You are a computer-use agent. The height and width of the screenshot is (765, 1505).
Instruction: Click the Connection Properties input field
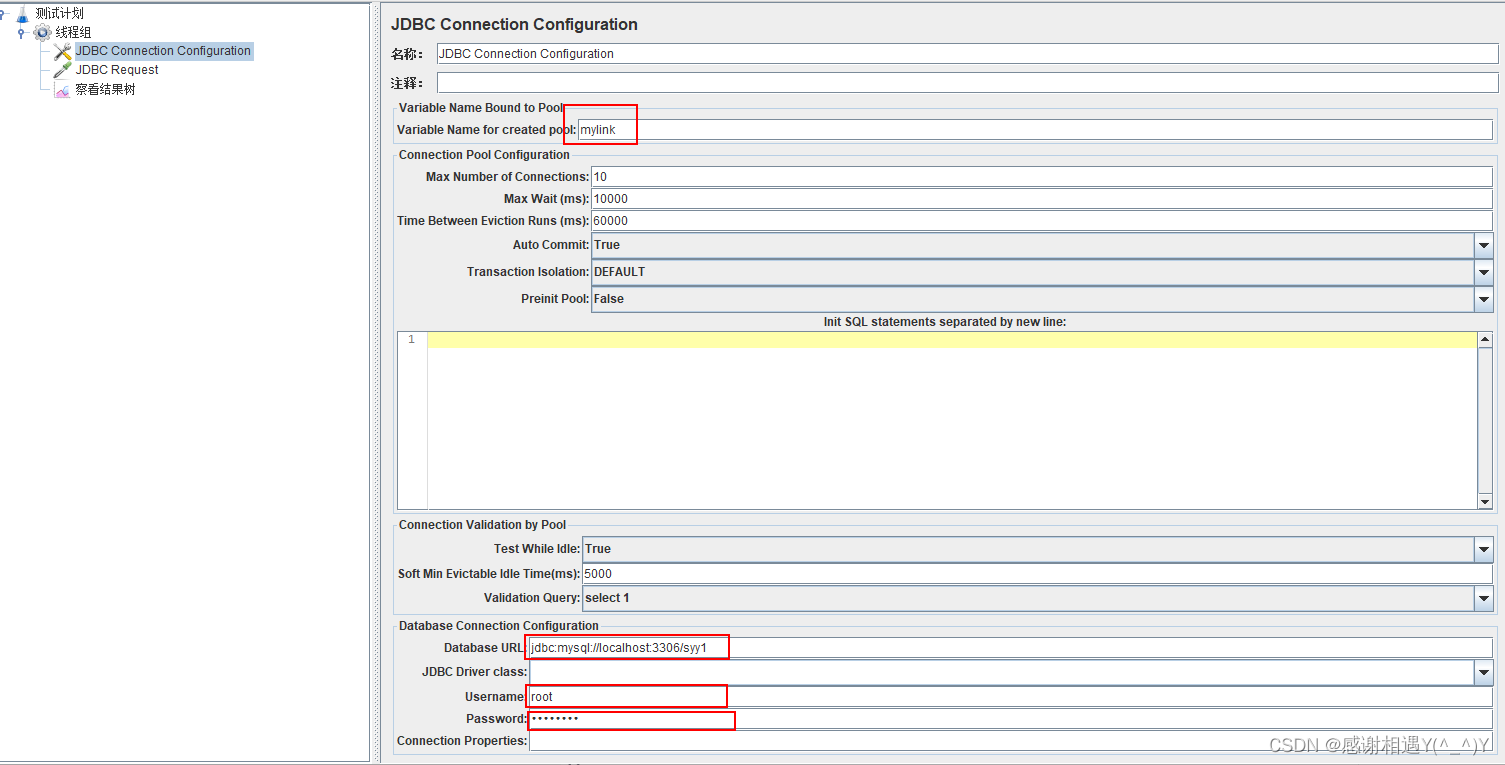click(1010, 741)
